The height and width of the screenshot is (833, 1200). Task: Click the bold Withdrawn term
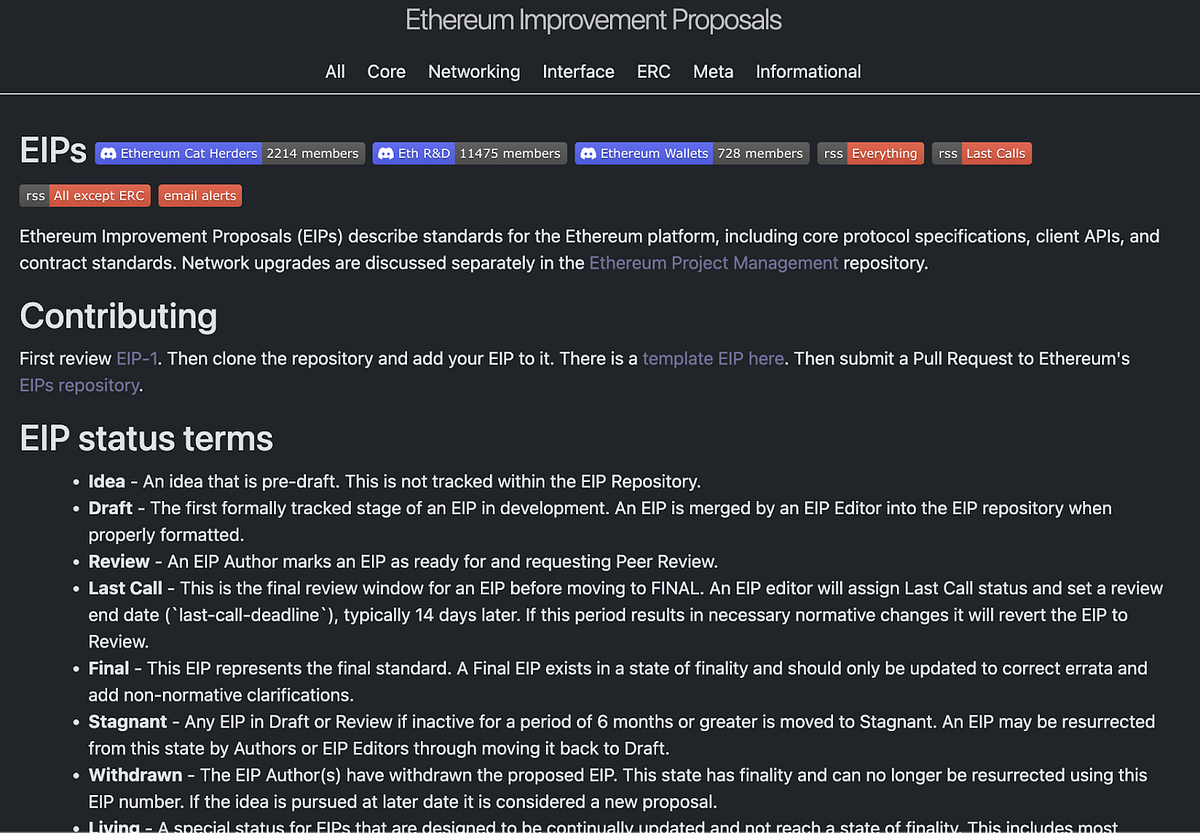(x=136, y=775)
